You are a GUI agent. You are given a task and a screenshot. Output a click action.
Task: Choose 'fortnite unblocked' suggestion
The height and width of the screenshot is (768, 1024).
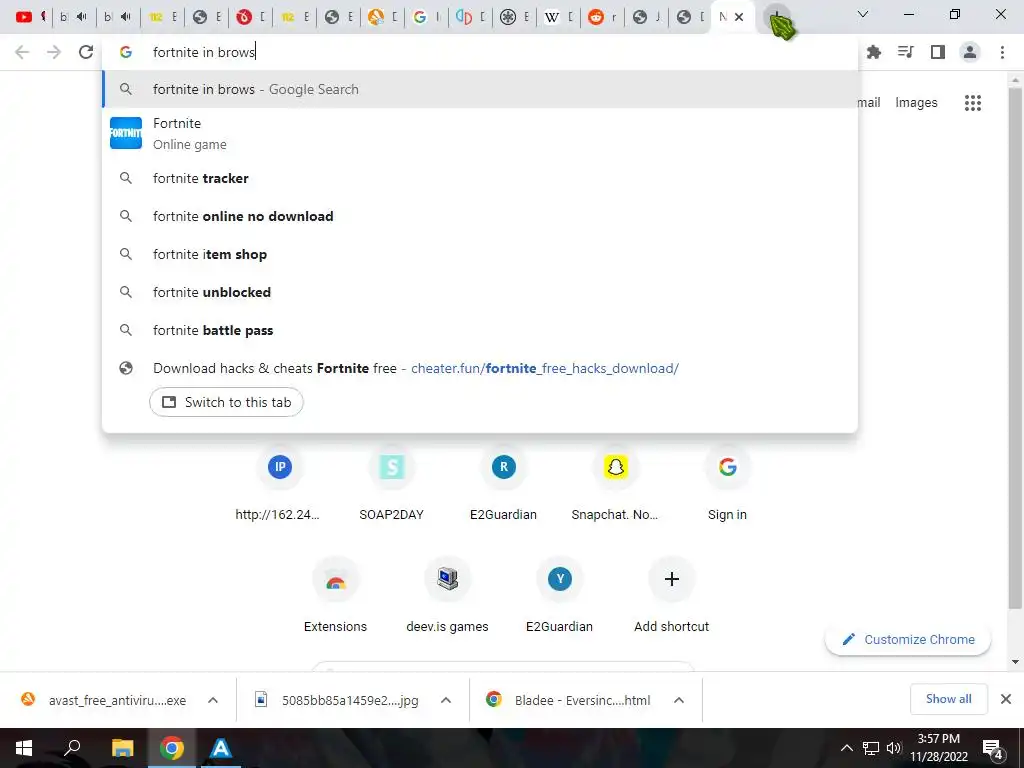[480, 292]
